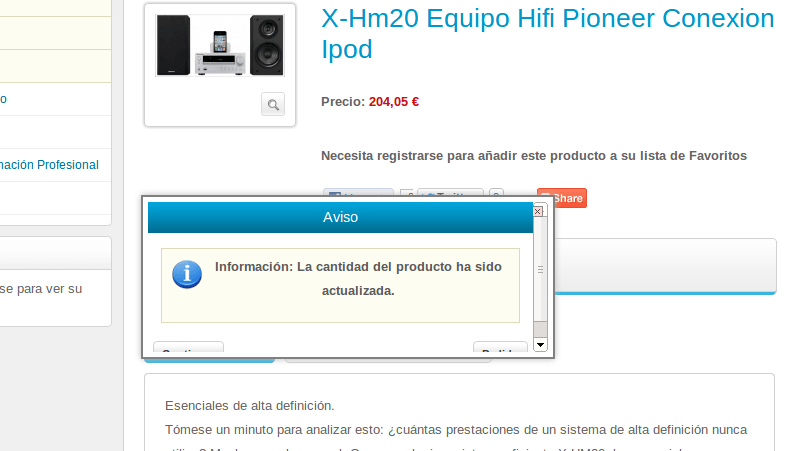Click the blue information icon in the notice
Image resolution: width=787 pixels, height=451 pixels.
[x=187, y=274]
